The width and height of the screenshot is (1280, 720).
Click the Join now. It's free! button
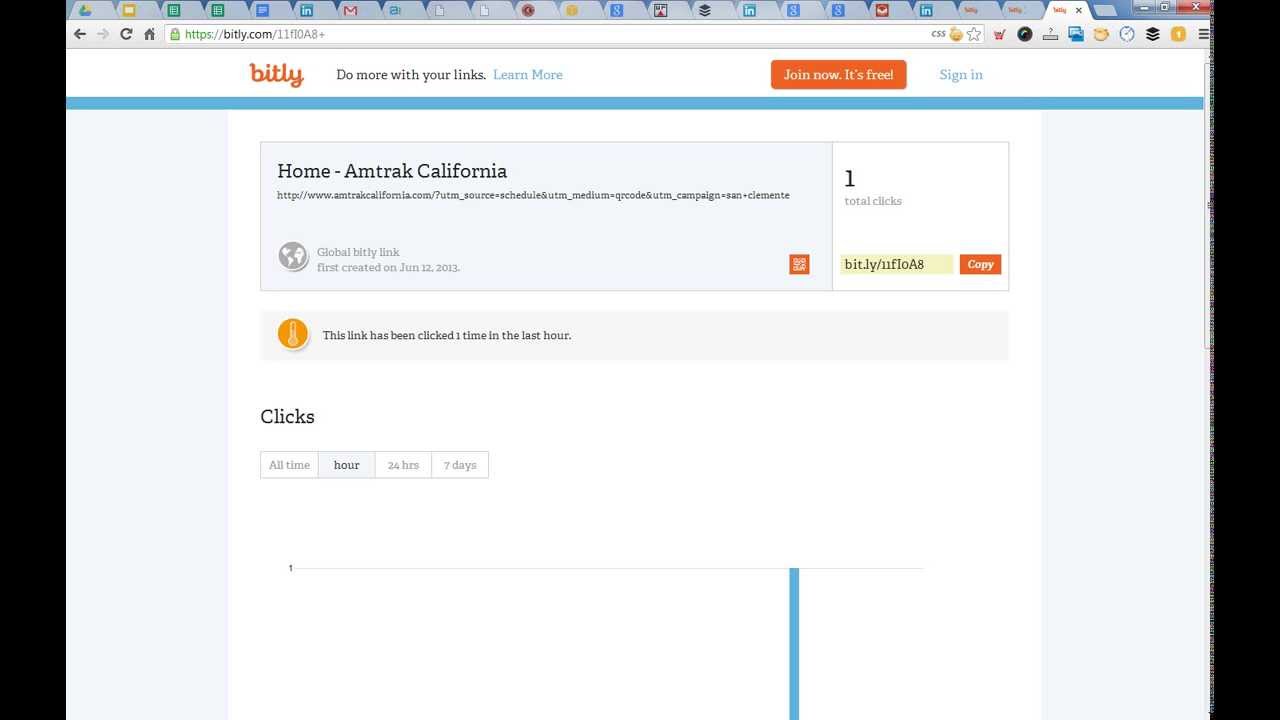838,75
